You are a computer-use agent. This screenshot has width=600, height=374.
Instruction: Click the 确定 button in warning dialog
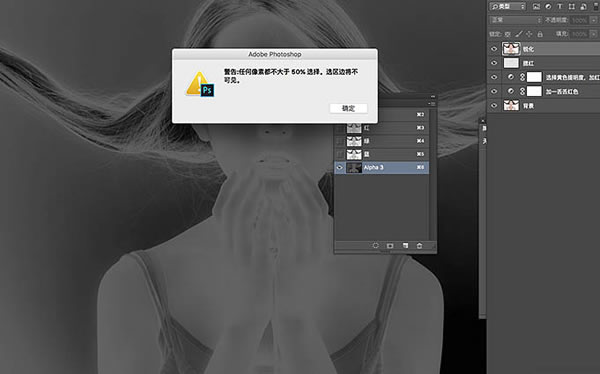348,108
